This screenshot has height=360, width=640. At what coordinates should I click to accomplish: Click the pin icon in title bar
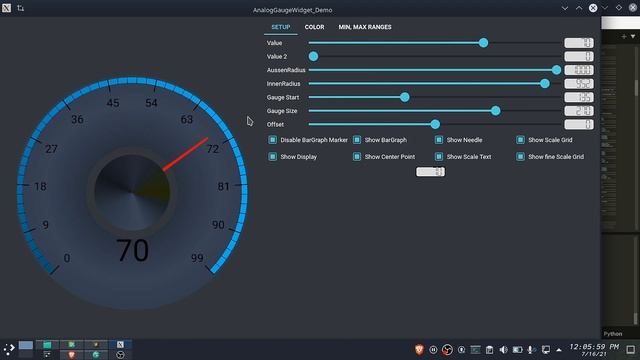(x=21, y=8)
